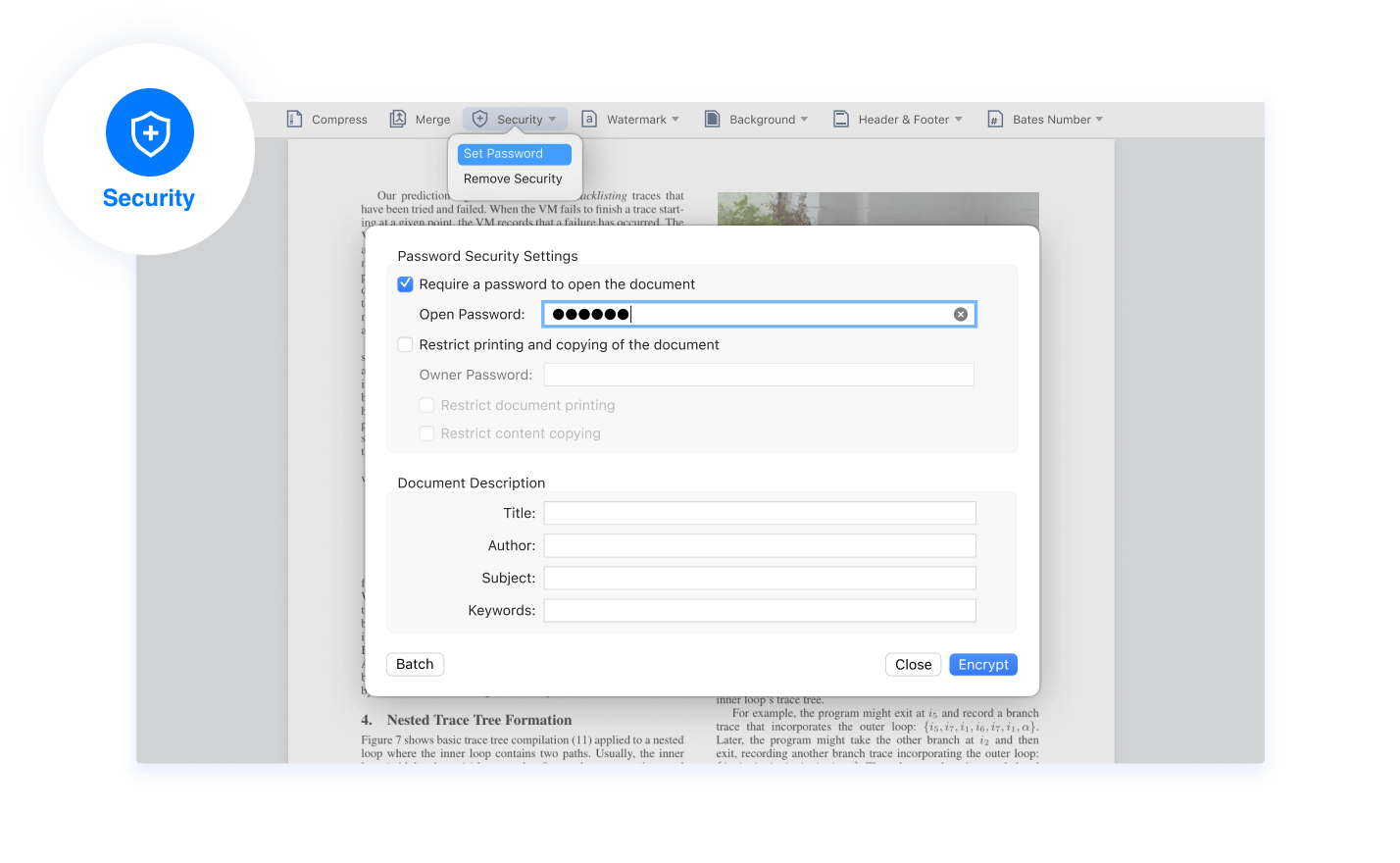Viewport: 1400px width, 863px height.
Task: Choose Set Password from the Security menu
Action: click(514, 154)
